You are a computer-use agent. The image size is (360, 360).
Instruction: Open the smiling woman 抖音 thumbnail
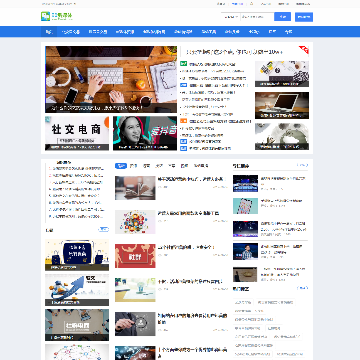tap(145, 133)
